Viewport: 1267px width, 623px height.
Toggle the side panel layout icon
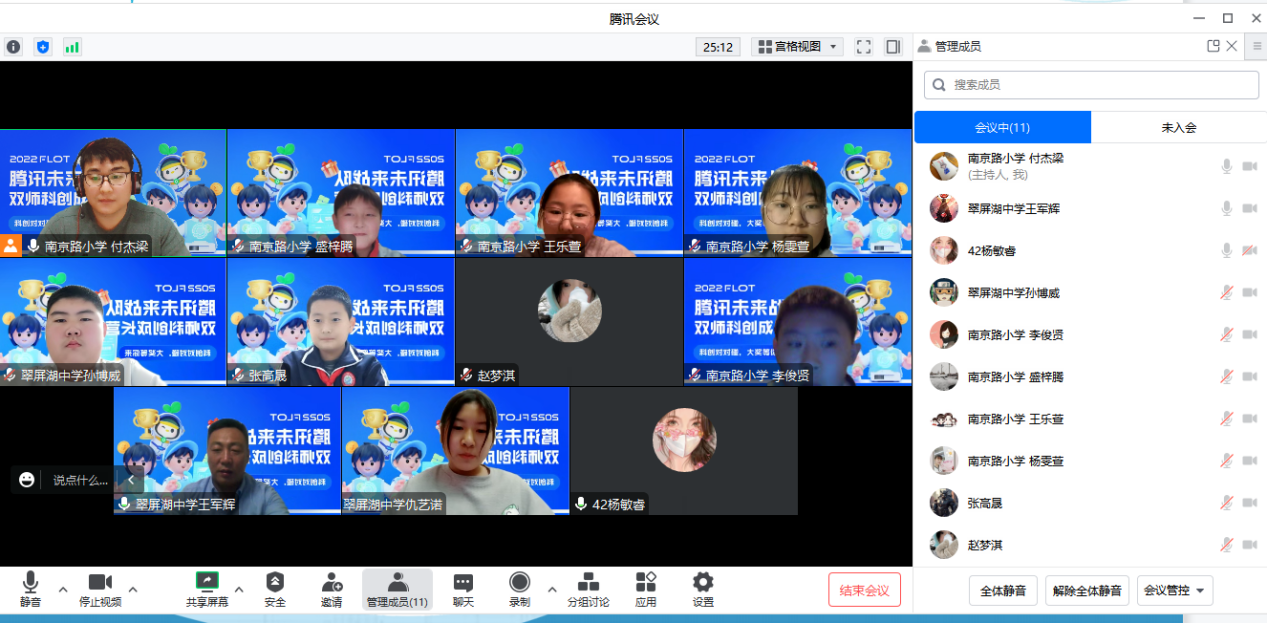coord(893,46)
